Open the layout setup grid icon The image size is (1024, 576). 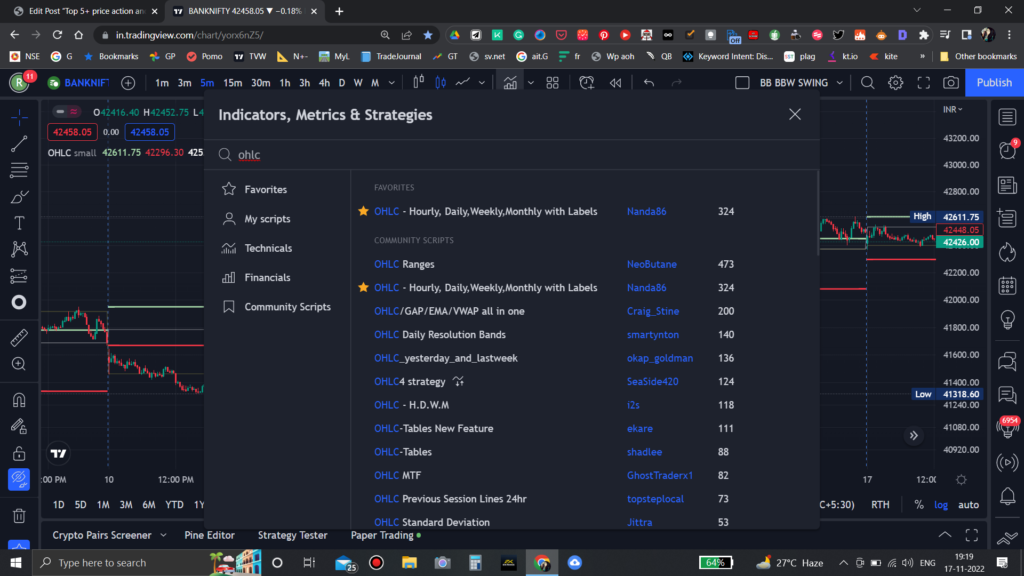552,83
